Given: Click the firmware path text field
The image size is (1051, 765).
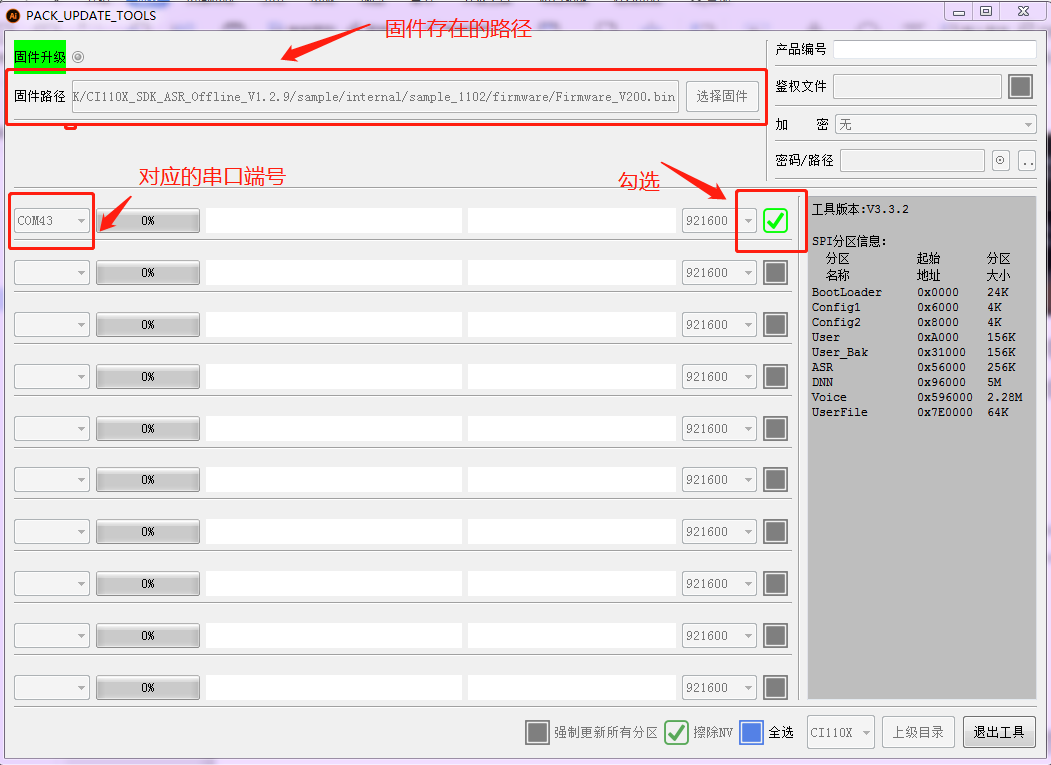Looking at the screenshot, I should click(375, 96).
